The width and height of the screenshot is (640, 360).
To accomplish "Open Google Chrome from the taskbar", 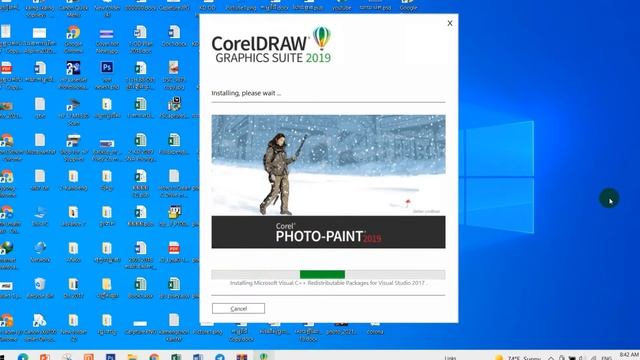I will point(154,357).
